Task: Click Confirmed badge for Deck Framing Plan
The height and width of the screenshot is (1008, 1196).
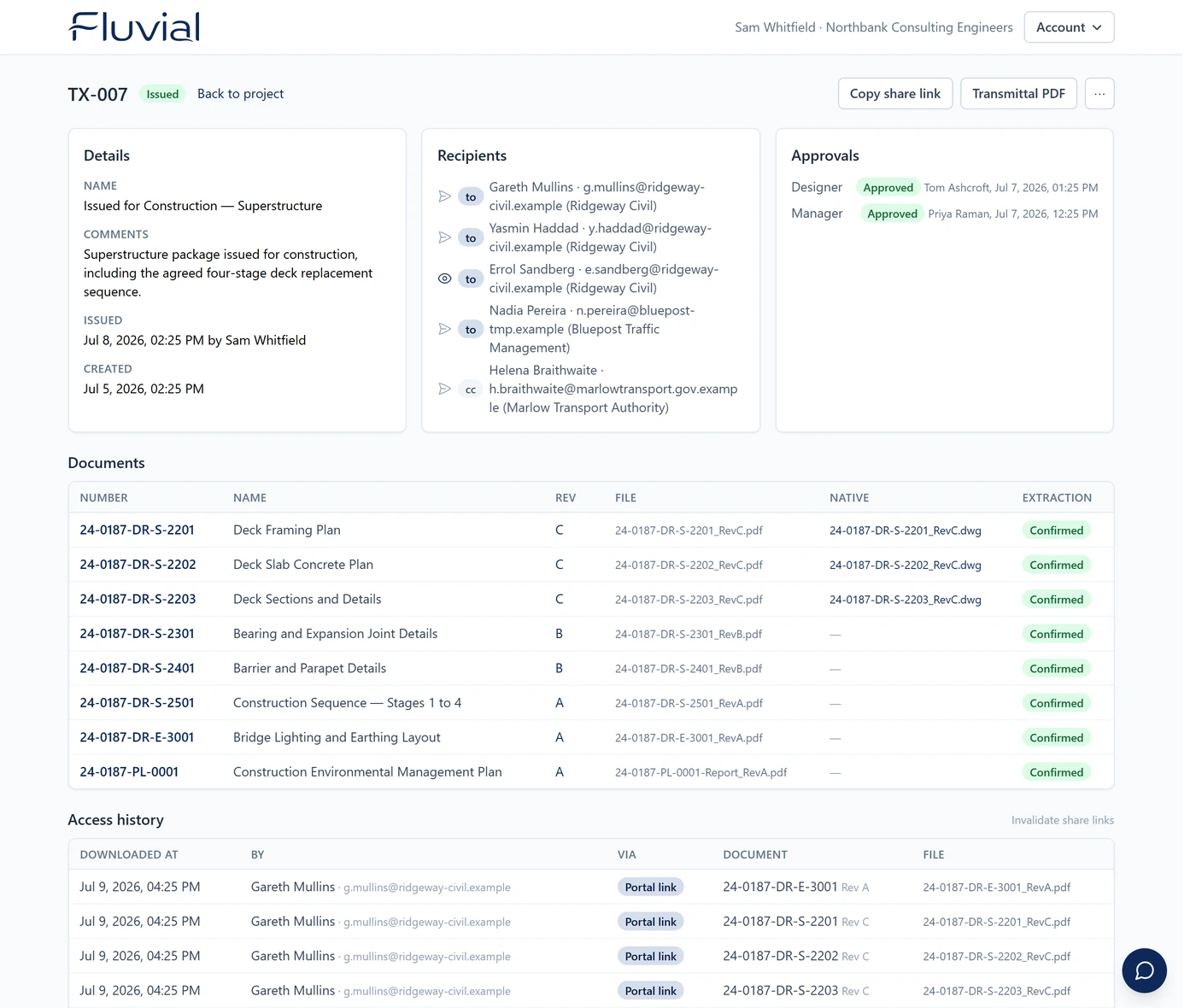Action: pos(1056,530)
